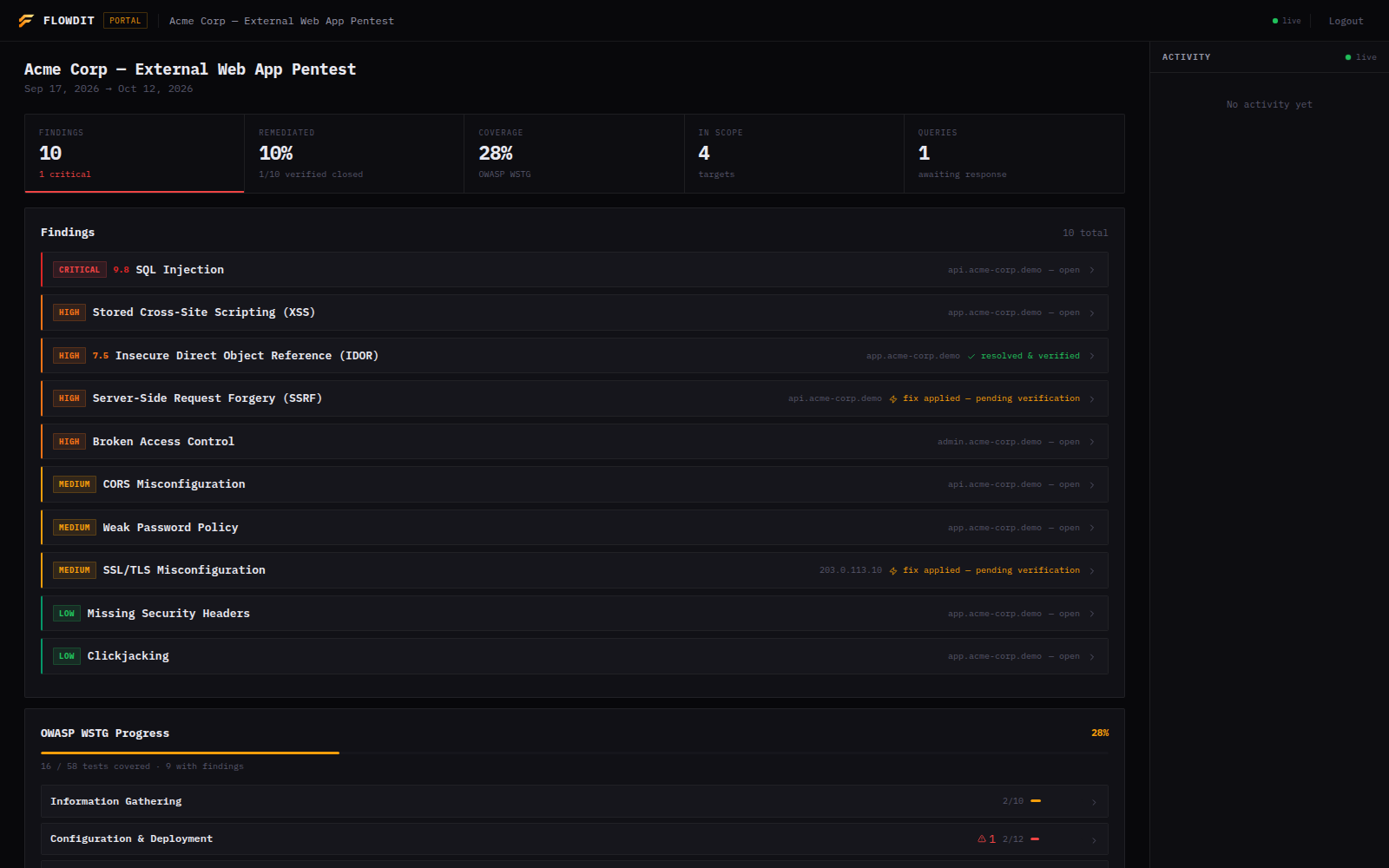
Task: Click the OWASP WSTG progress bar
Action: [x=575, y=753]
